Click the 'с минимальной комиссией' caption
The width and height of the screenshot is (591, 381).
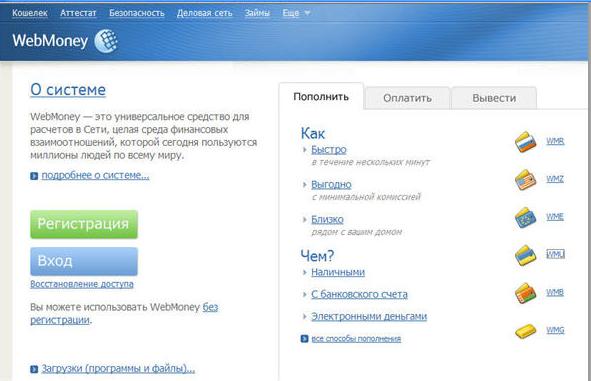[366, 197]
